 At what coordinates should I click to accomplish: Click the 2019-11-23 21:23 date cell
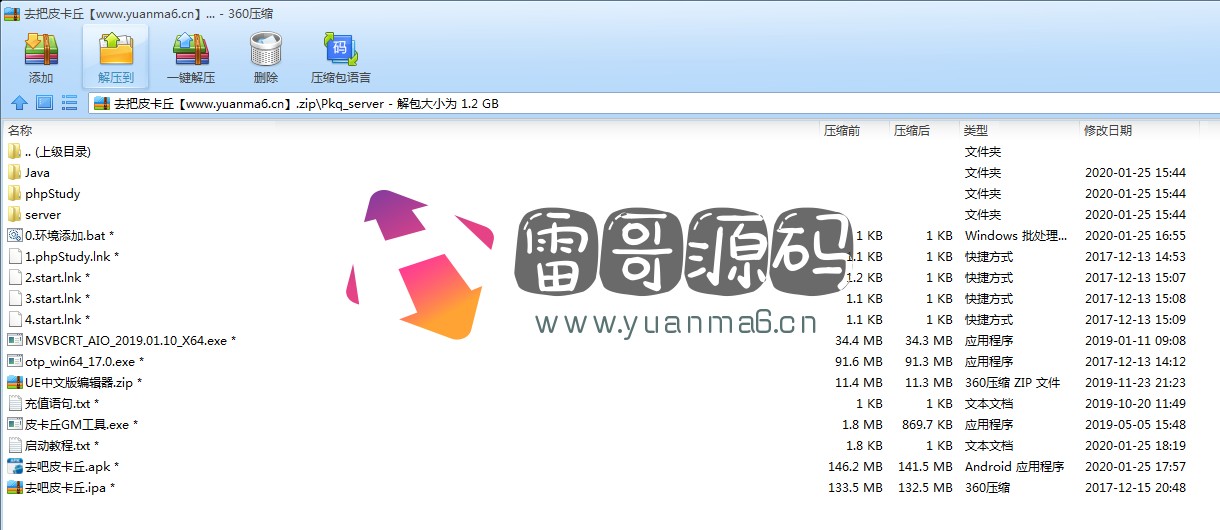point(1135,383)
